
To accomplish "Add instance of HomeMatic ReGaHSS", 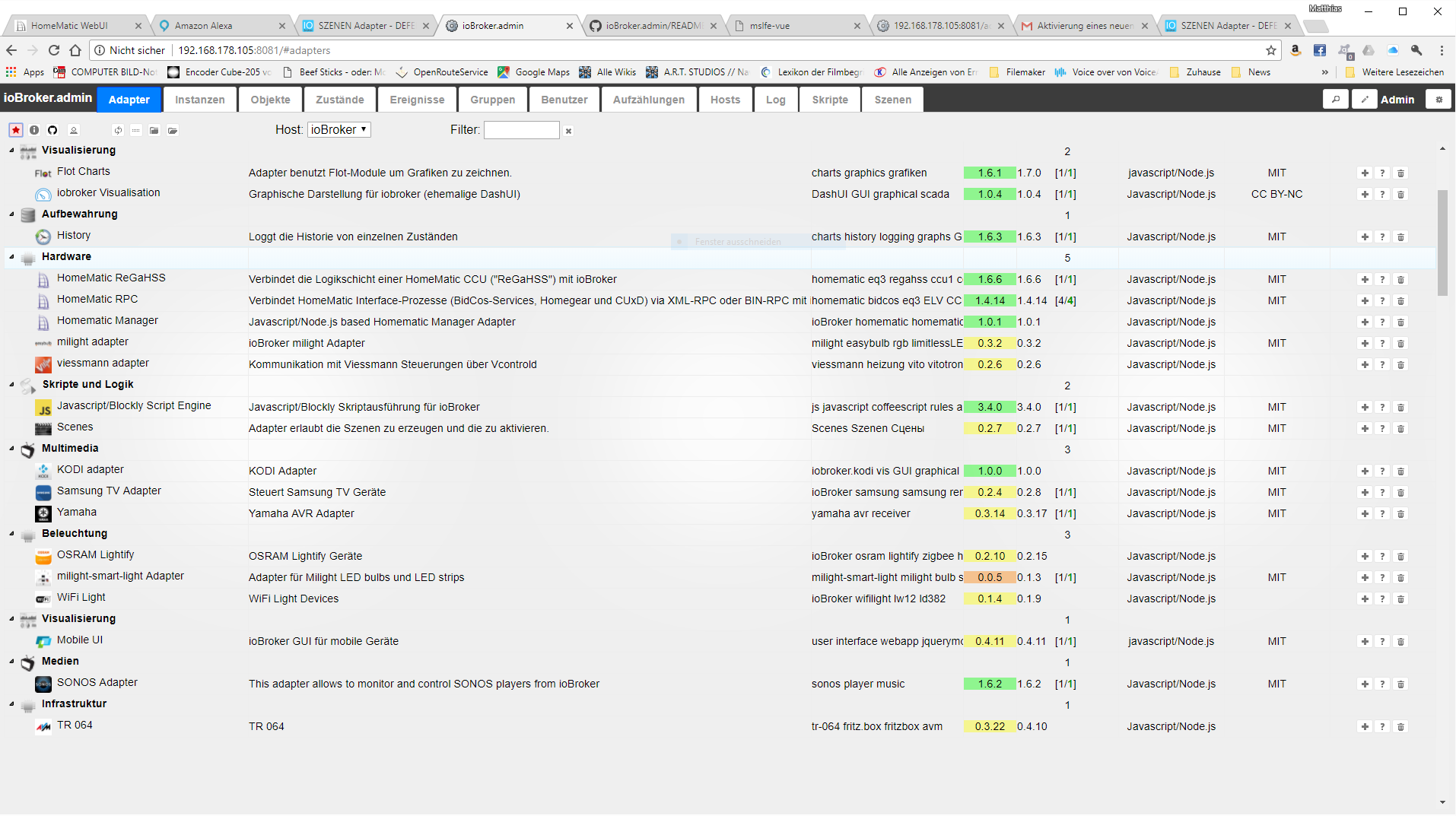I will tap(1365, 280).
